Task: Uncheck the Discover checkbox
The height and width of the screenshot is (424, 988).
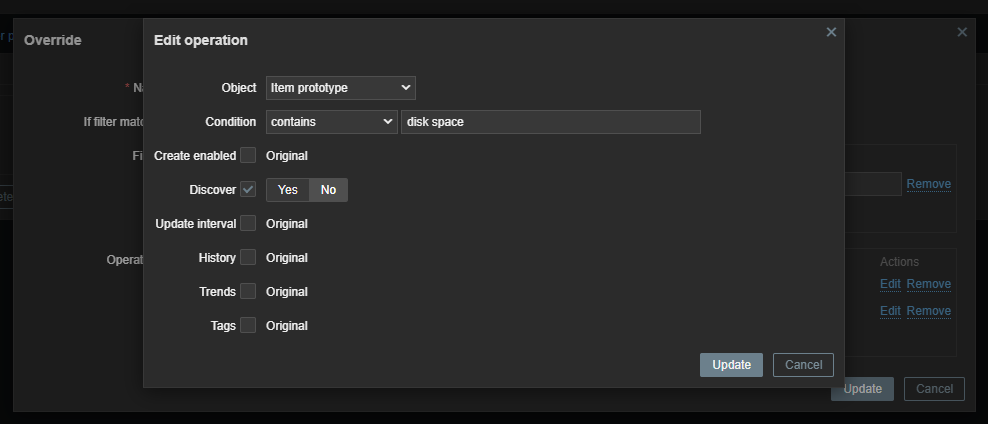Action: coord(248,189)
